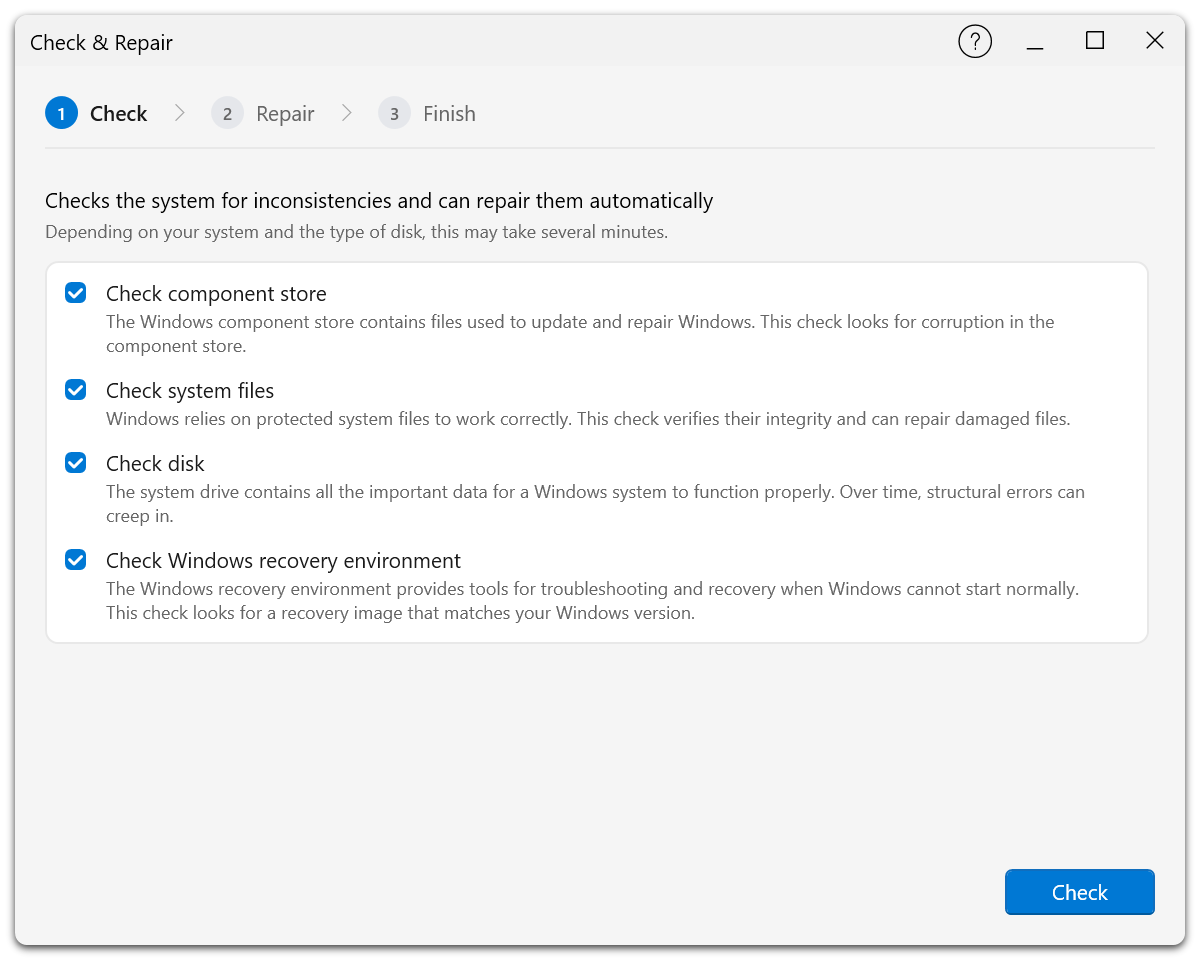
Task: Select step 3 Finish in the wizard
Action: [x=427, y=113]
